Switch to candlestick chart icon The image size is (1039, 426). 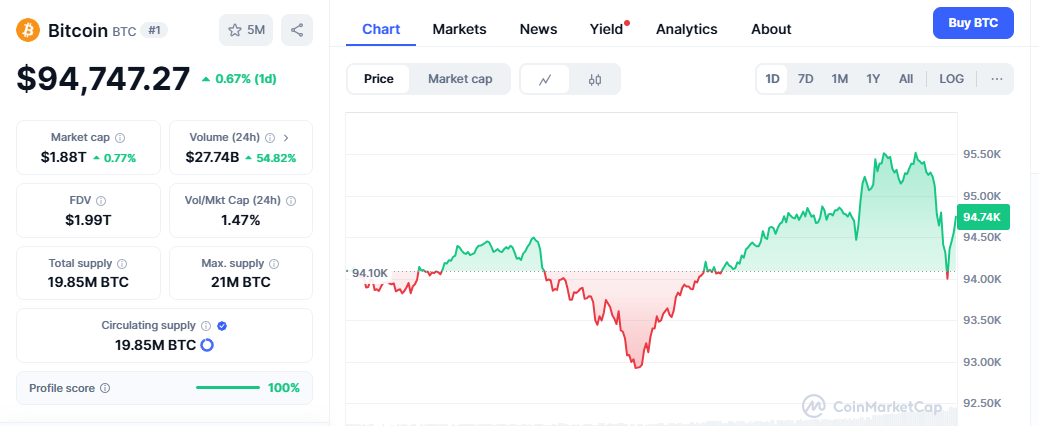coord(595,80)
